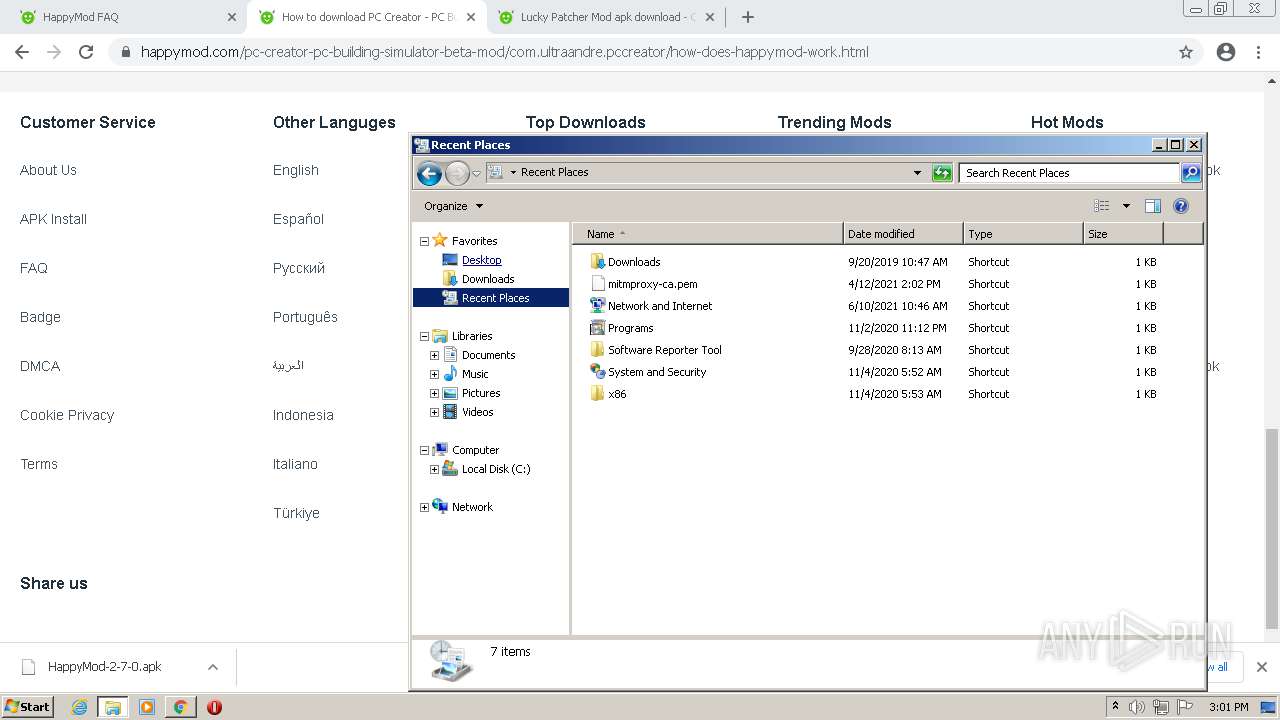Open the Start menu
Screen dimensions: 1280x720
[27, 707]
